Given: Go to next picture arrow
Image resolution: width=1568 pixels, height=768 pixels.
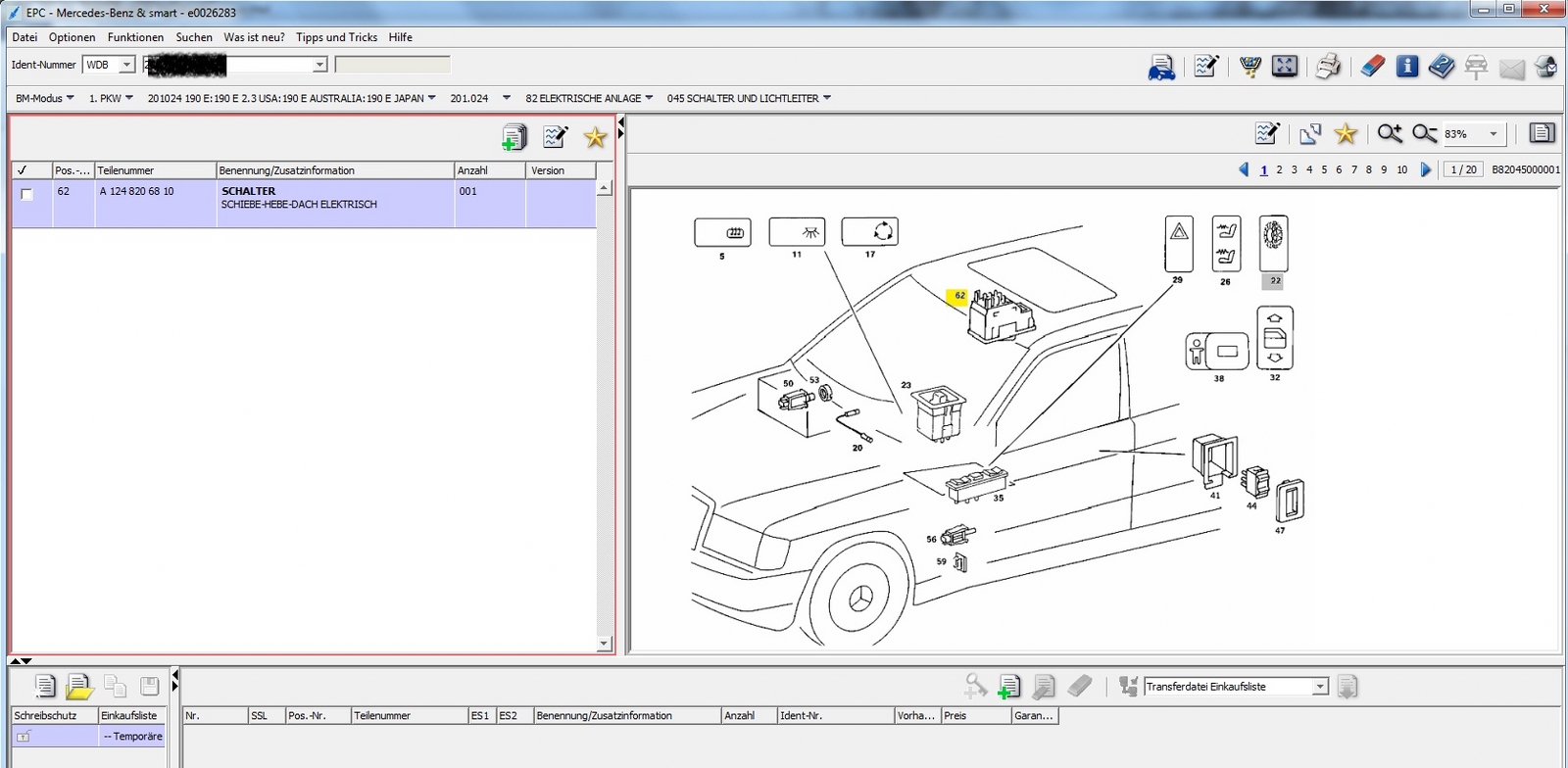Looking at the screenshot, I should point(1426,169).
